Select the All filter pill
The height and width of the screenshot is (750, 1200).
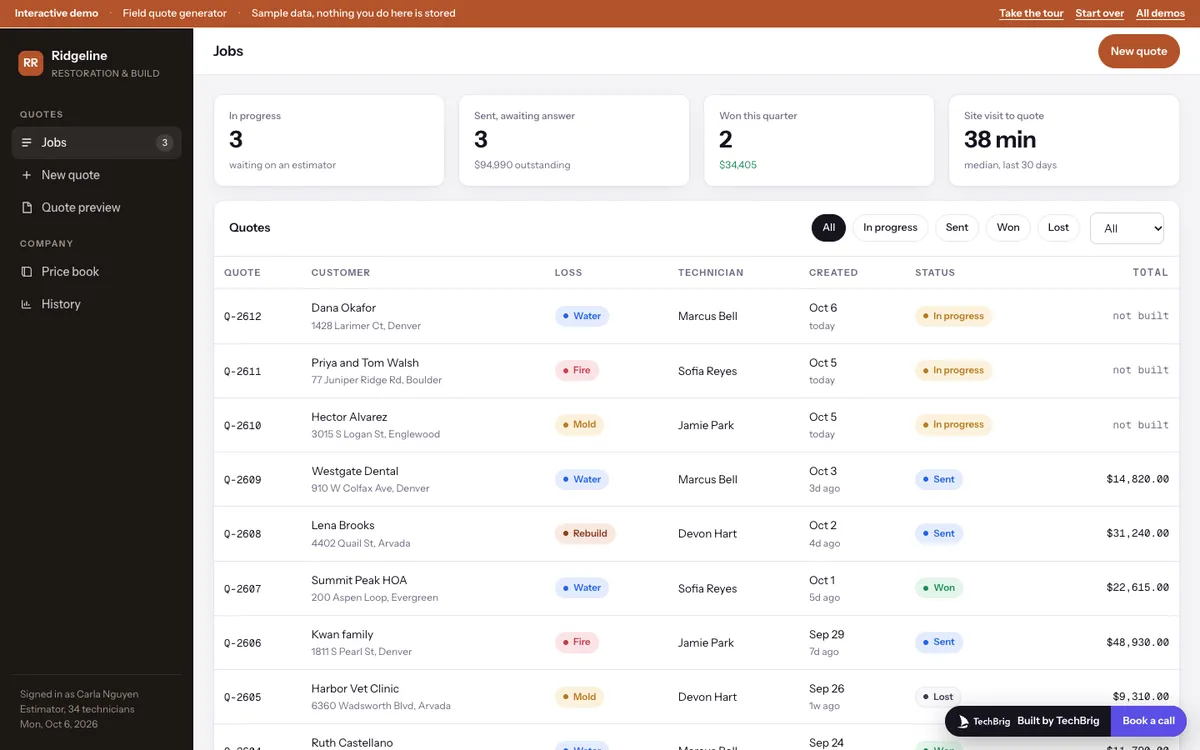click(828, 228)
